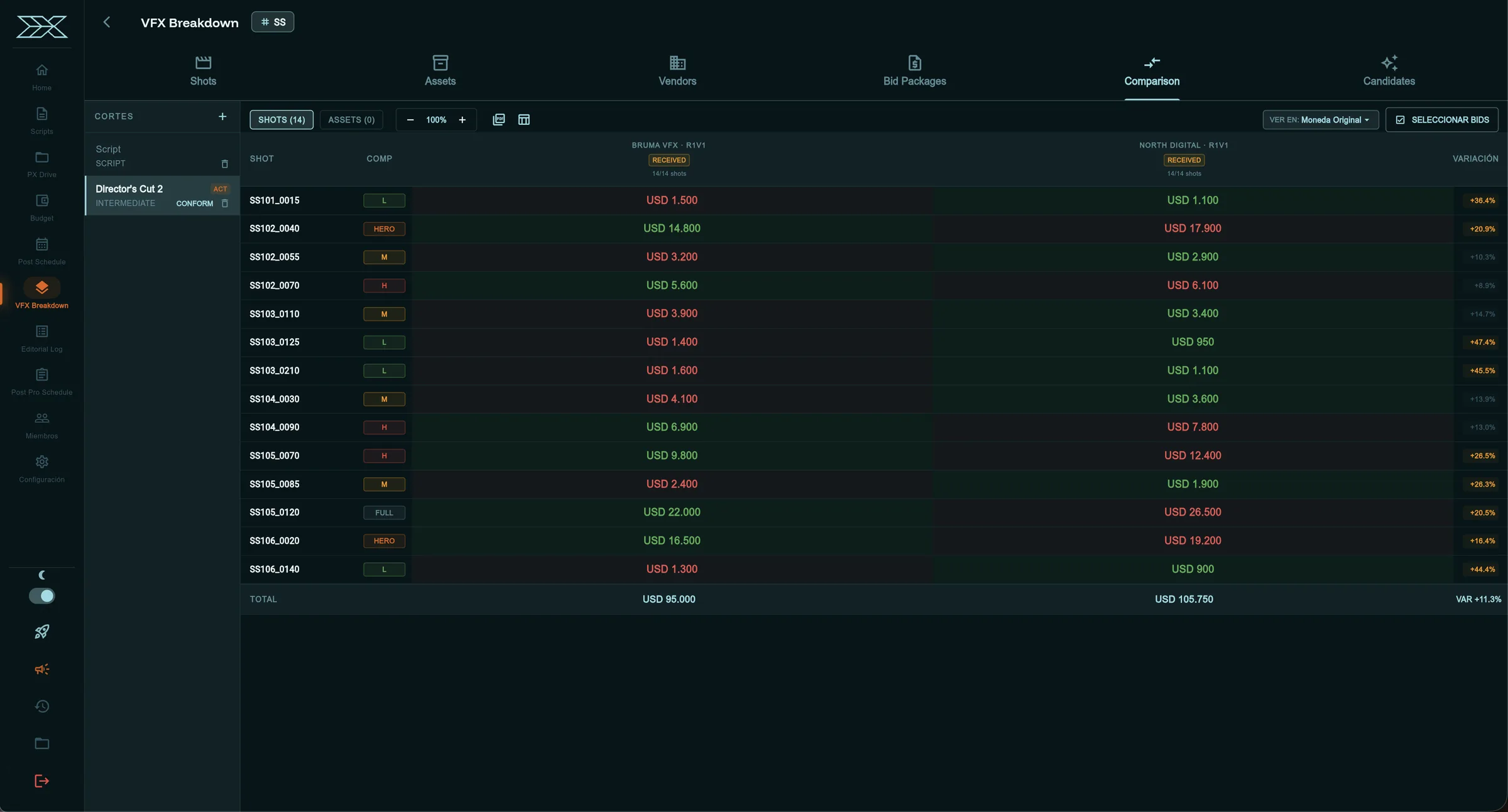
Task: Select the SHOTS (14) filter button
Action: point(281,120)
